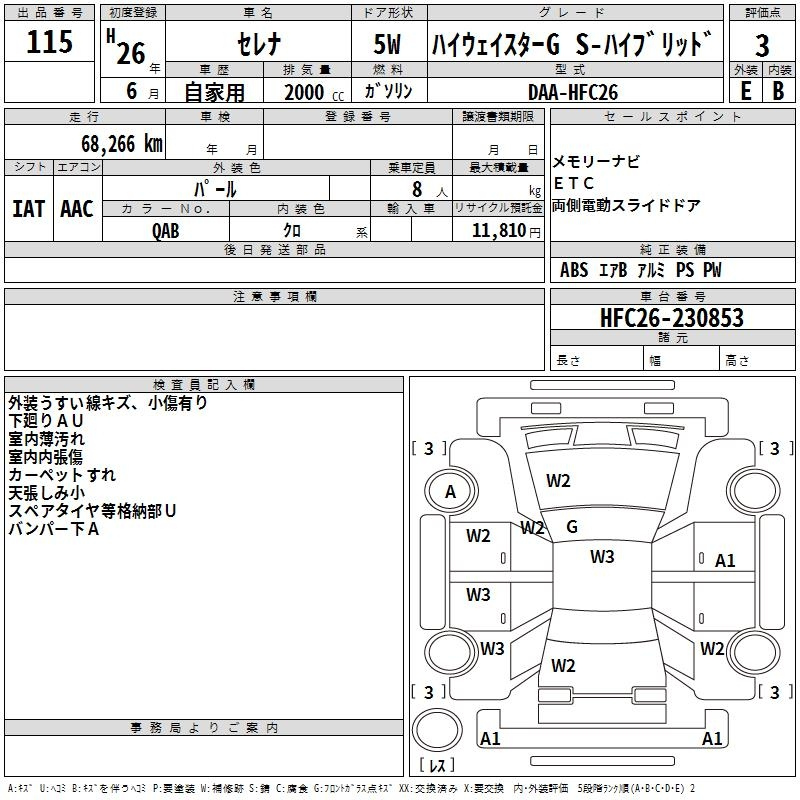Select hood damage mark W2
Screen dimensions: 800x800
tap(558, 481)
